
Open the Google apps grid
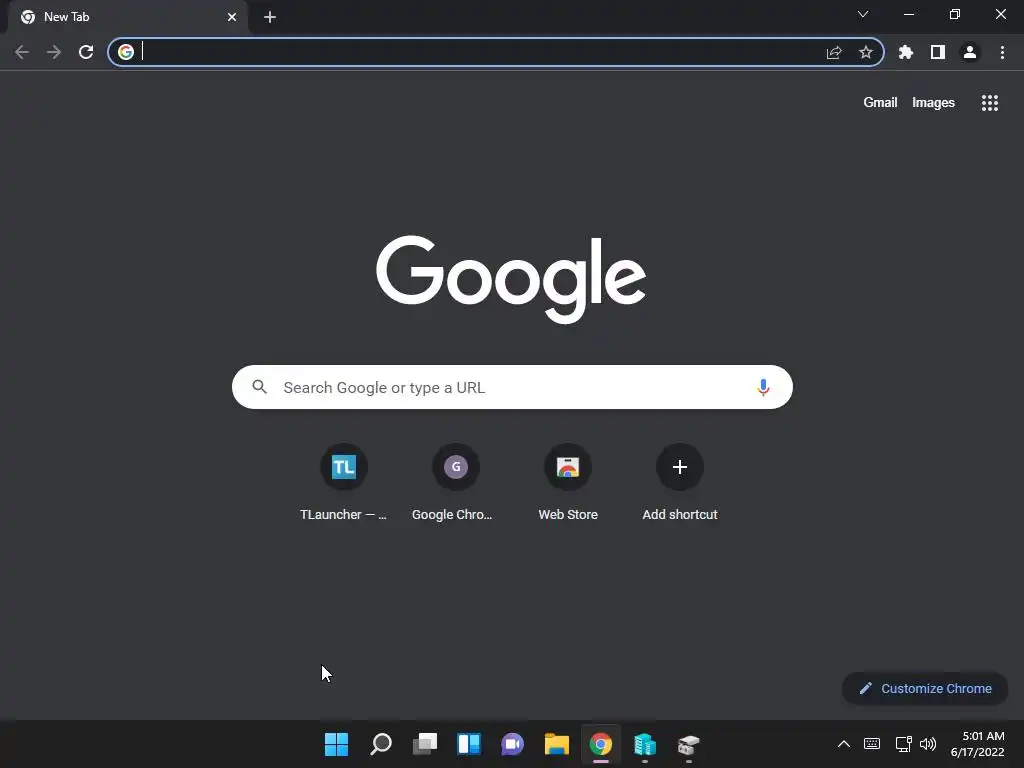990,103
